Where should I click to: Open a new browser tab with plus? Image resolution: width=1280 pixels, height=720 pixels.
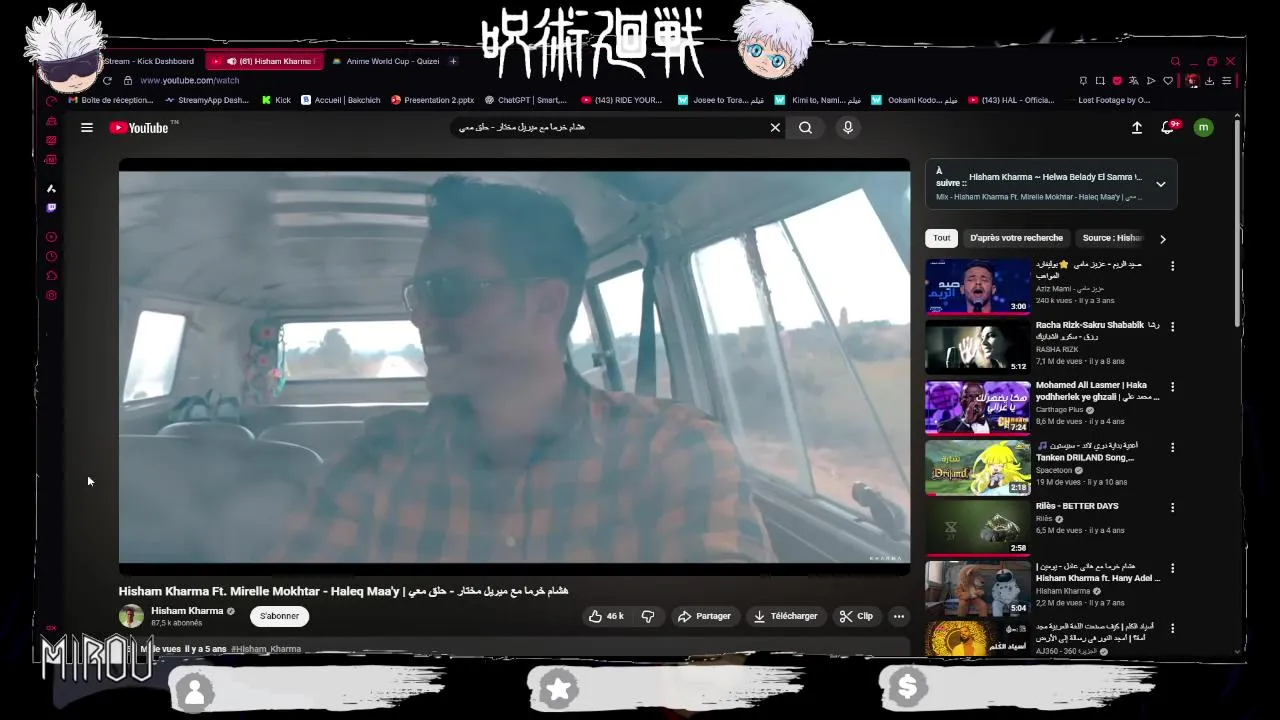pyautogui.click(x=453, y=61)
